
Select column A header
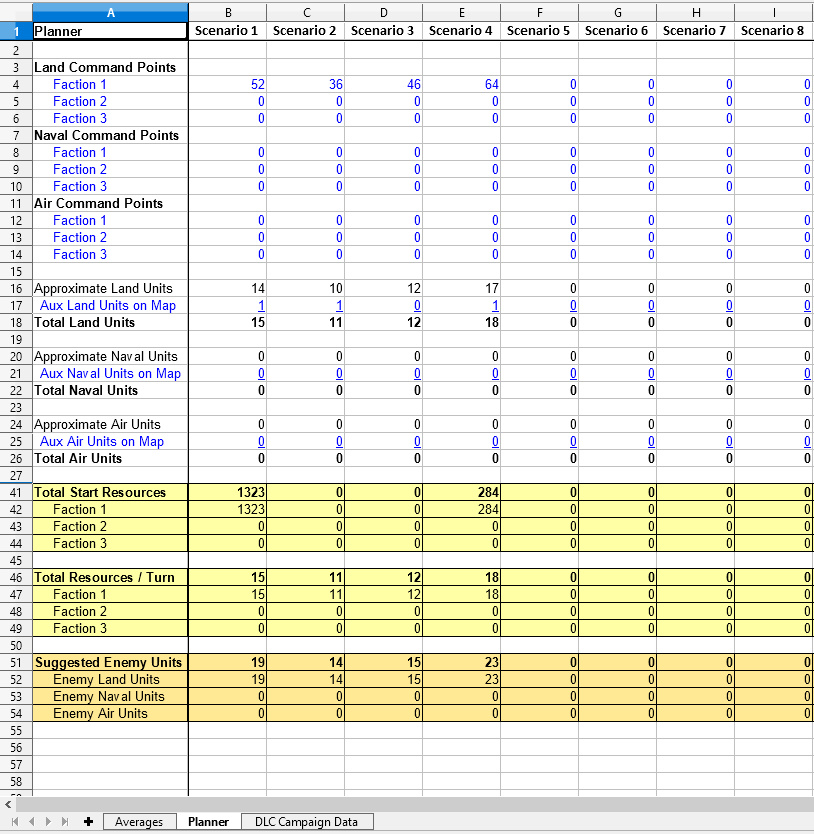(x=110, y=12)
